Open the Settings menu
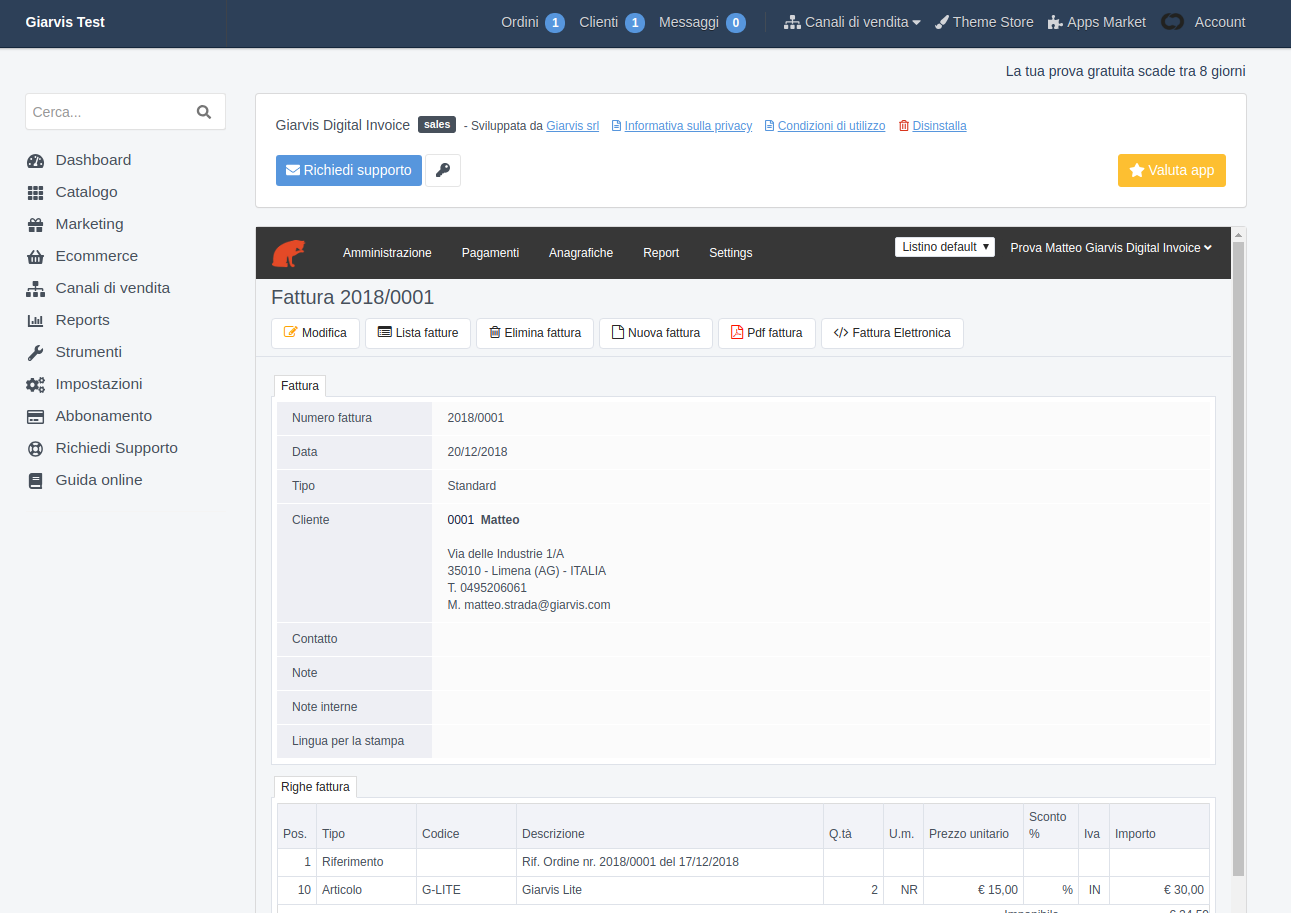Image resolution: width=1291 pixels, height=913 pixels. coord(731,253)
